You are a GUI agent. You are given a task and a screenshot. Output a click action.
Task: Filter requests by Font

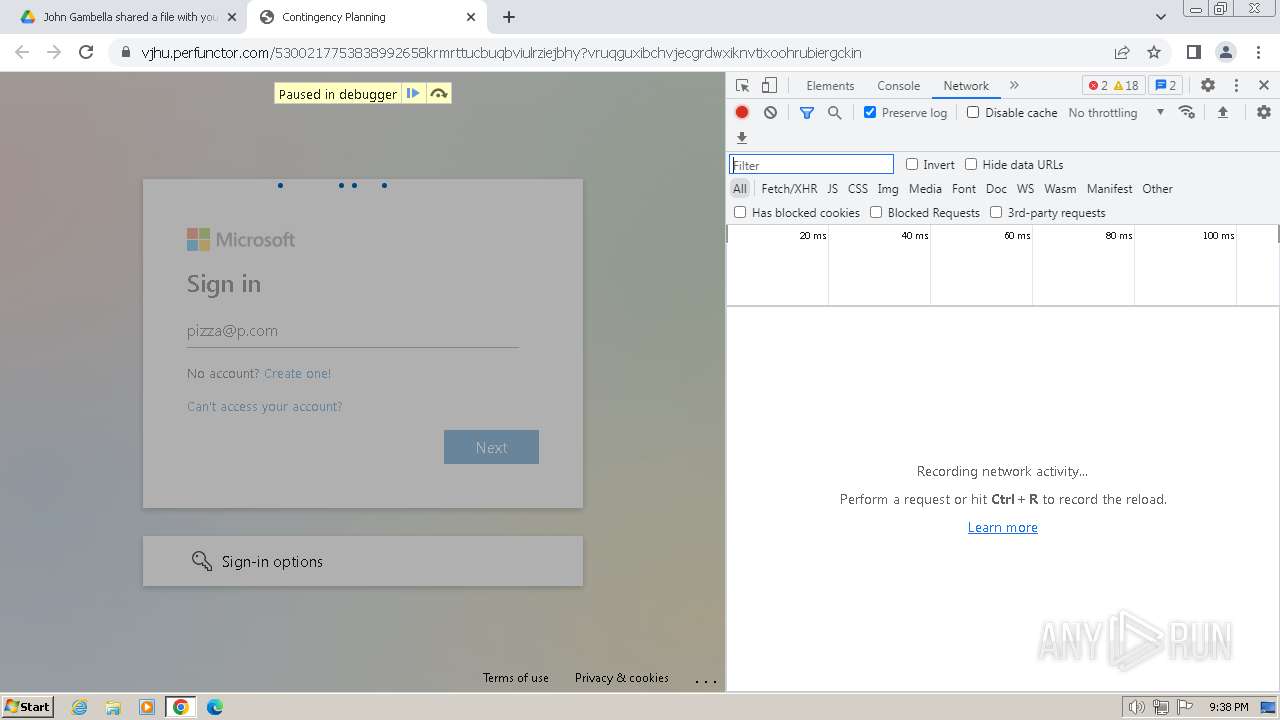tap(964, 189)
